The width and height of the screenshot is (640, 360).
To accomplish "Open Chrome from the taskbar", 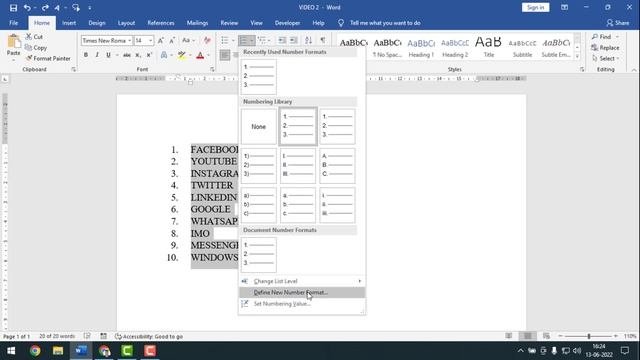I will (x=35, y=351).
